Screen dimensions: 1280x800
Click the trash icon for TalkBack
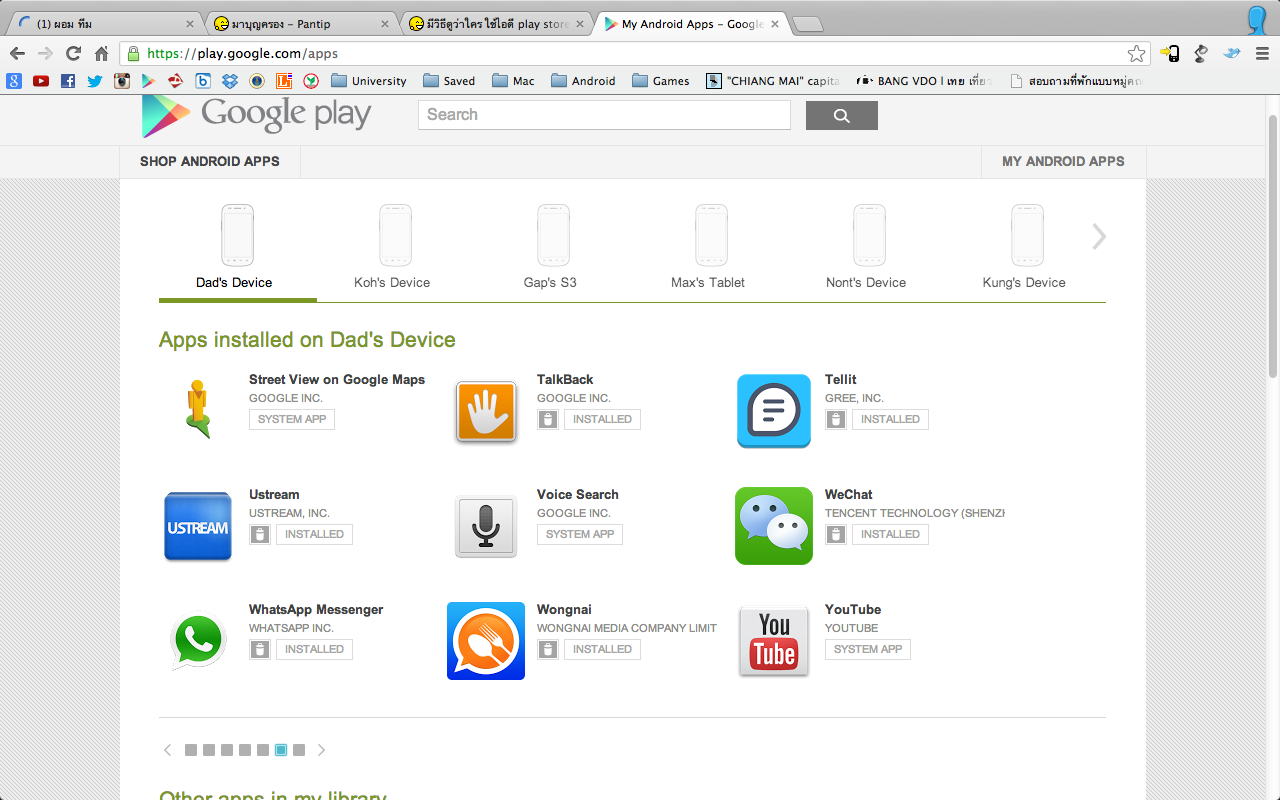click(x=548, y=419)
